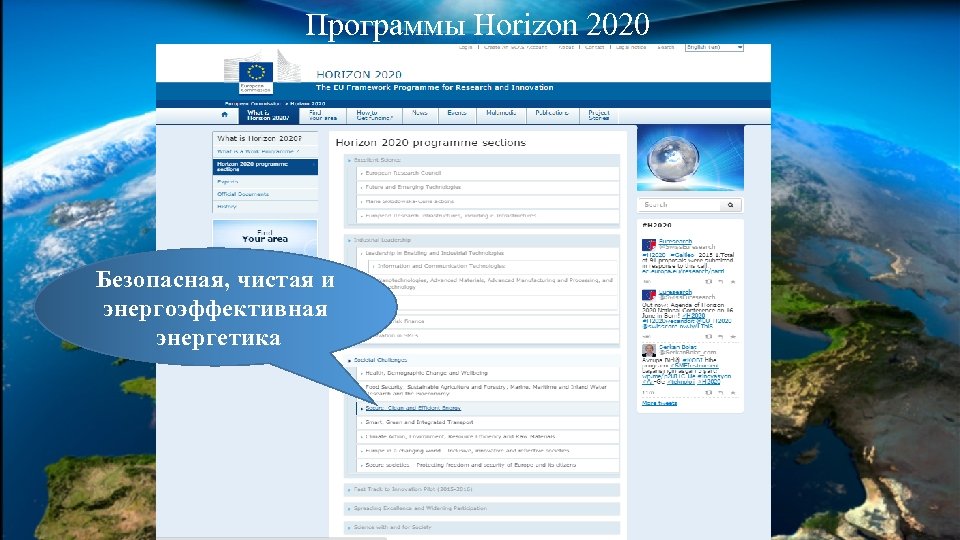Click the Home icon in navigation bar
This screenshot has width=960, height=540.
[x=225, y=114]
